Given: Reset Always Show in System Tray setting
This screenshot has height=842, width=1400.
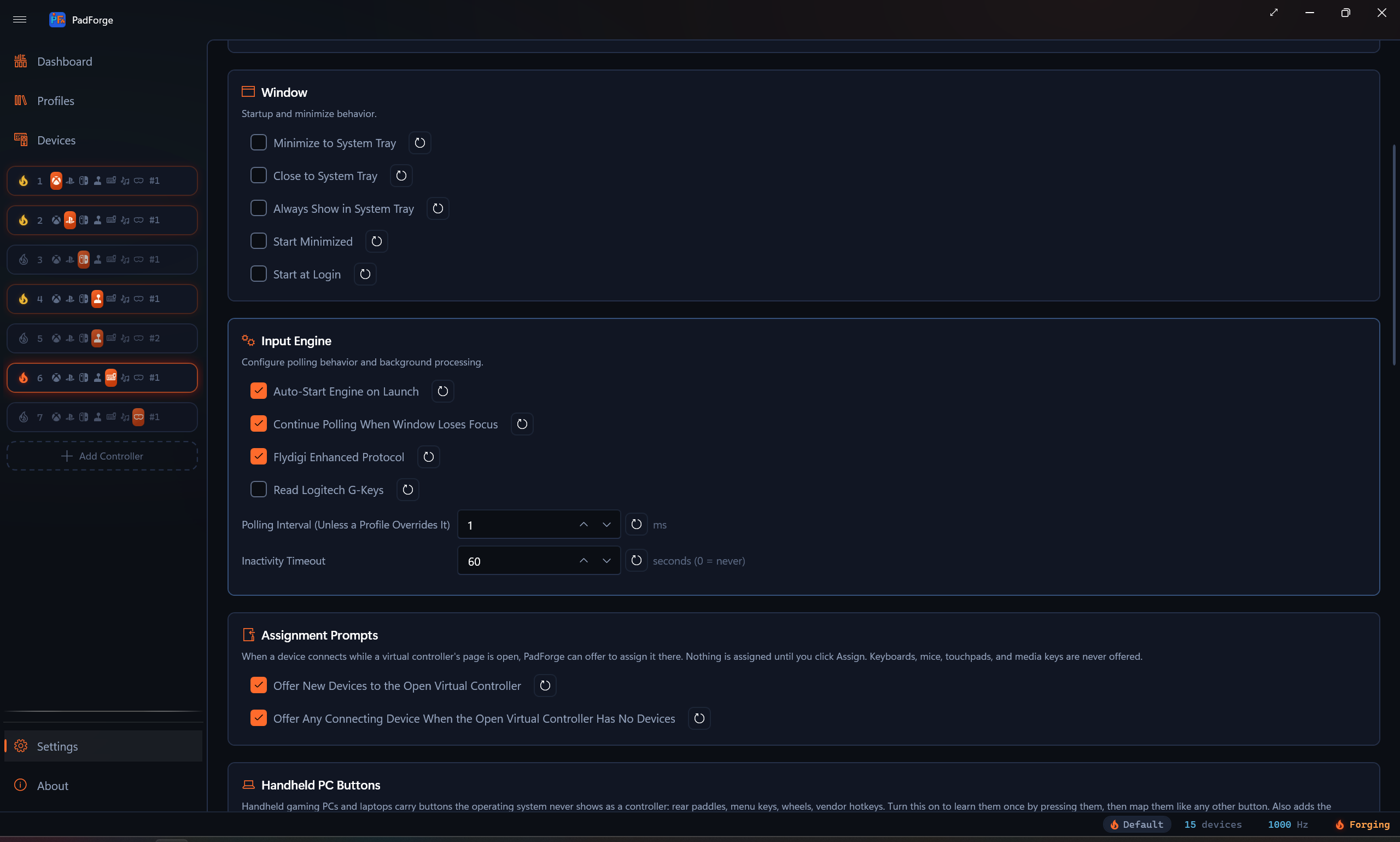Looking at the screenshot, I should pos(437,209).
